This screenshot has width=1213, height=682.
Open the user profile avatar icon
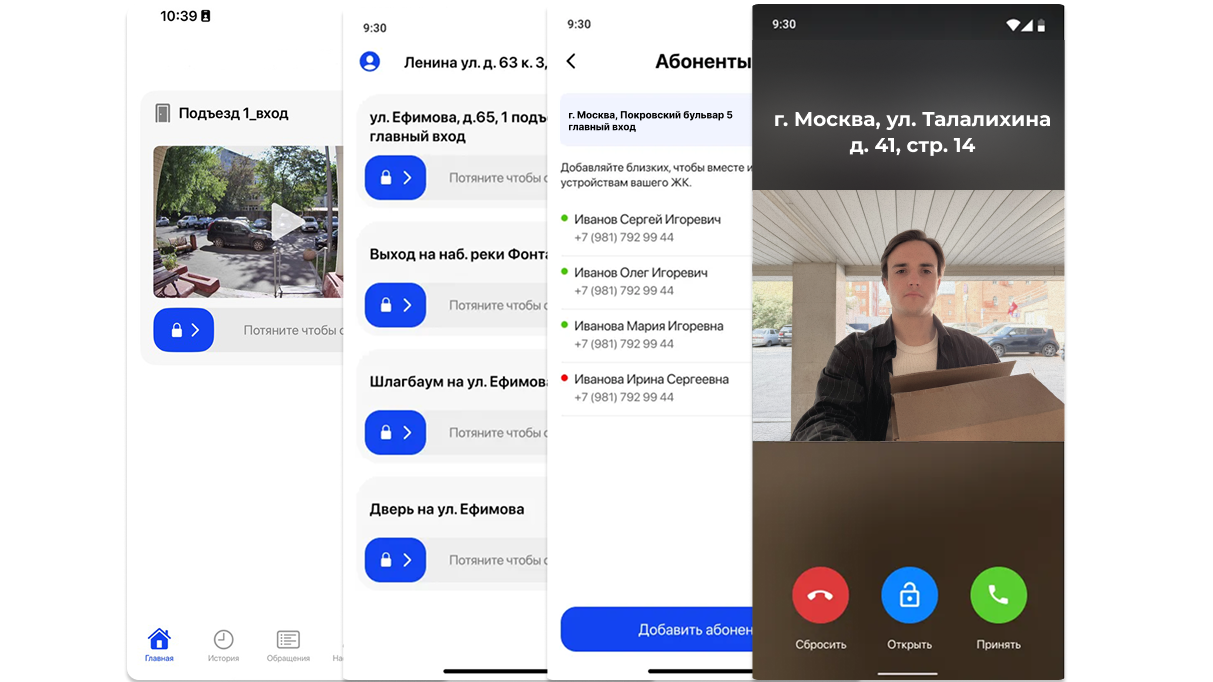click(370, 62)
